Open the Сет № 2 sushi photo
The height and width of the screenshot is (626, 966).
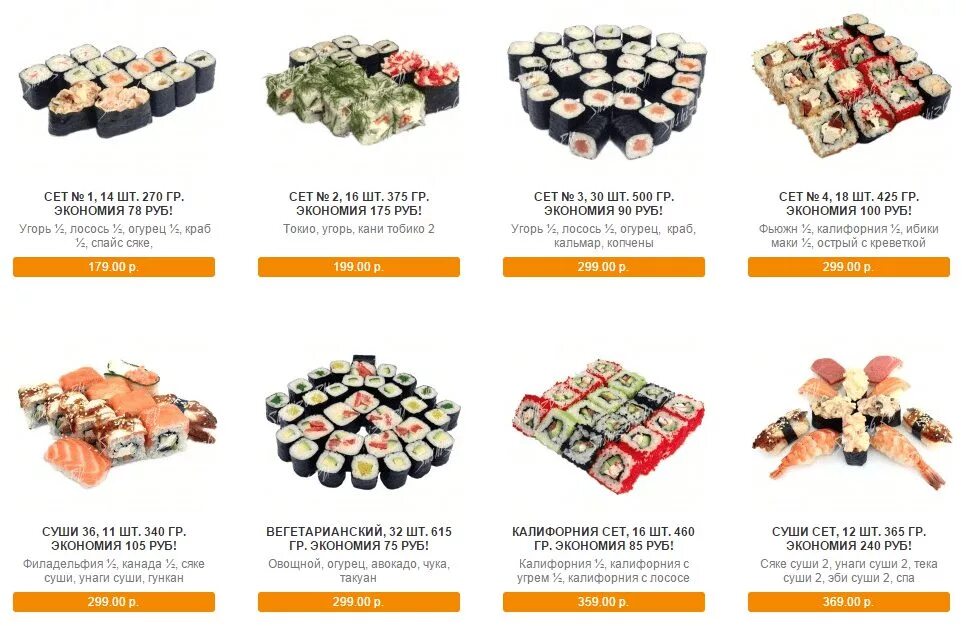click(362, 81)
